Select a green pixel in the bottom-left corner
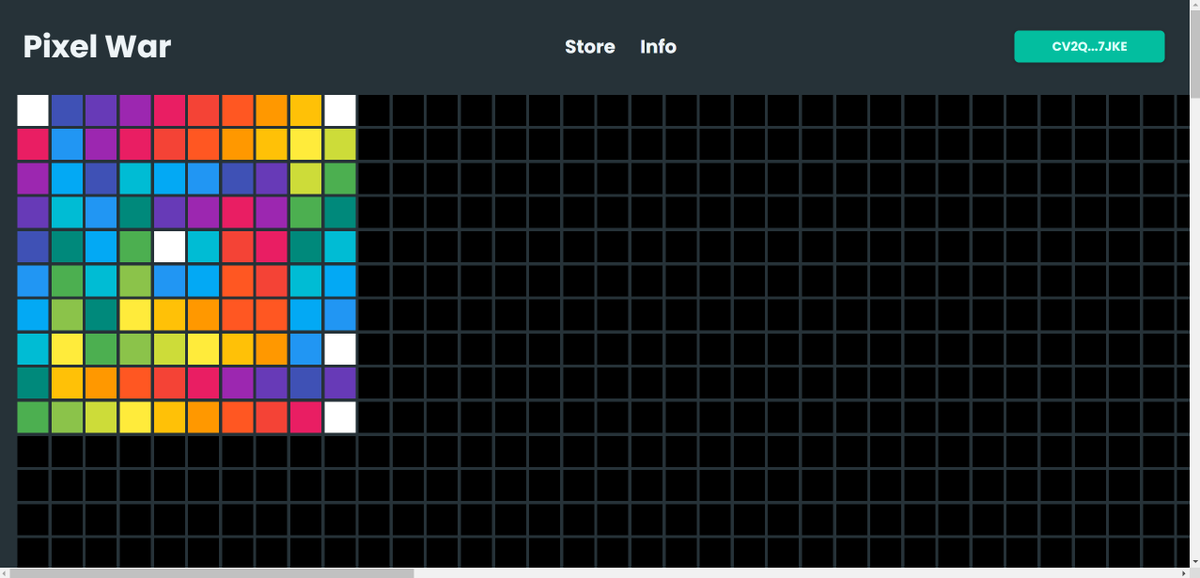1200x578 pixels. (x=34, y=417)
